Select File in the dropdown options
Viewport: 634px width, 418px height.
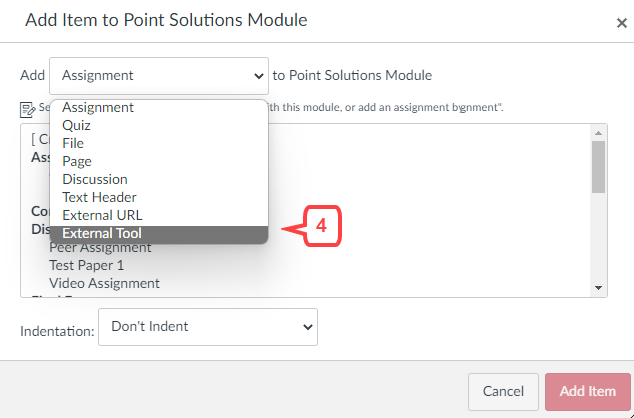pos(73,143)
